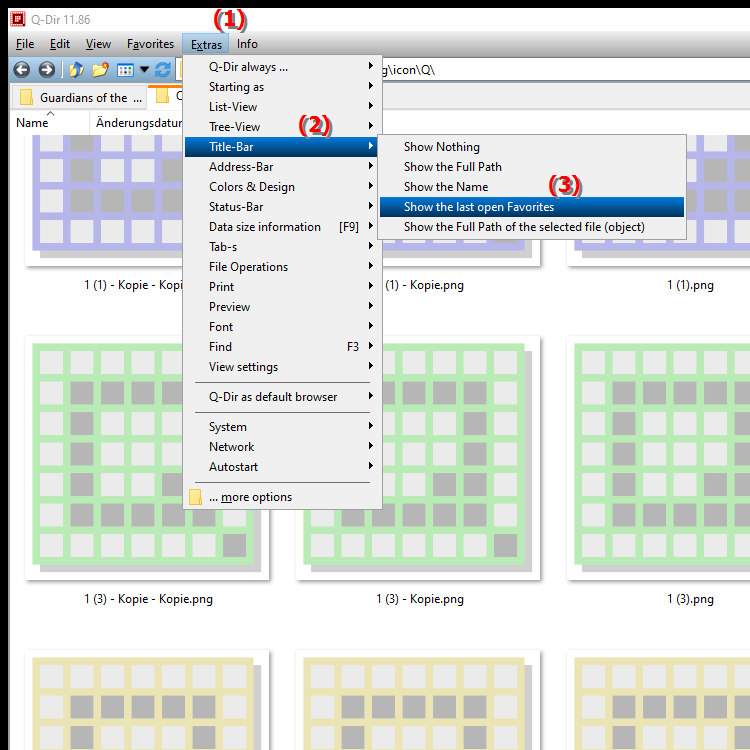The width and height of the screenshot is (750, 750).
Task: Open the Print submenu
Action: (x=283, y=287)
